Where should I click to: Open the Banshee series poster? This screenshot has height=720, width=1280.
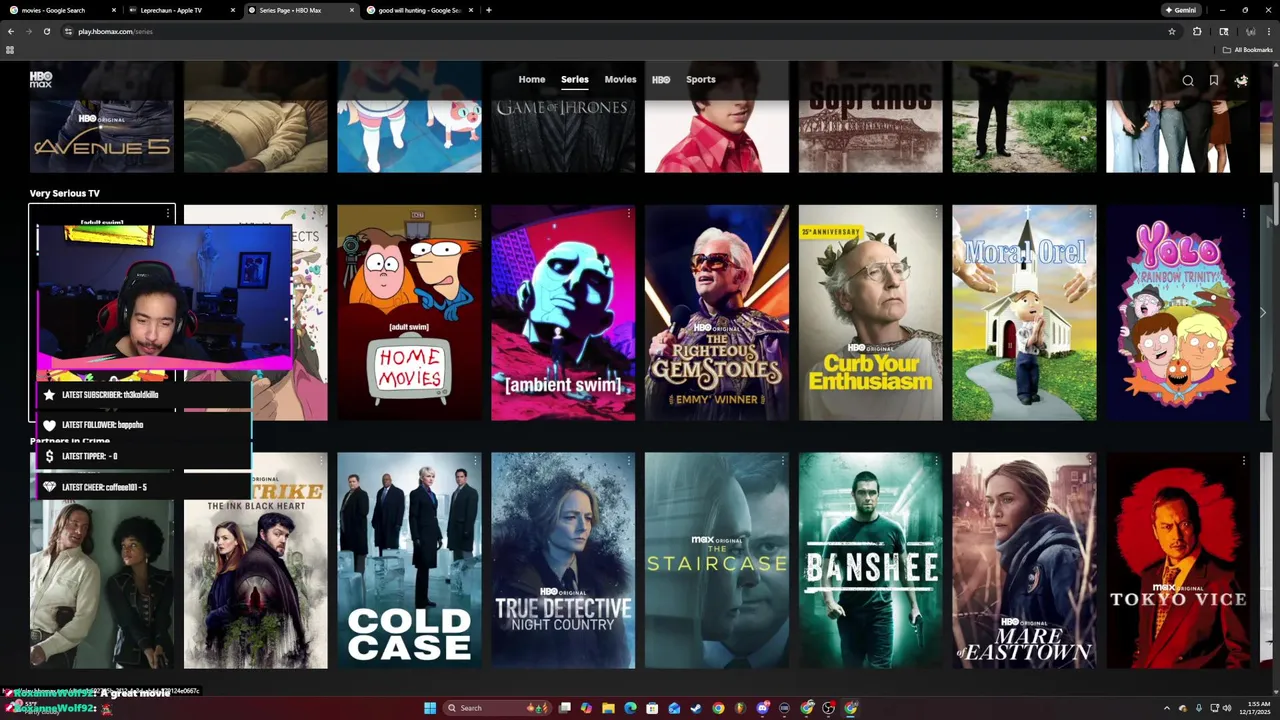pyautogui.click(x=870, y=560)
